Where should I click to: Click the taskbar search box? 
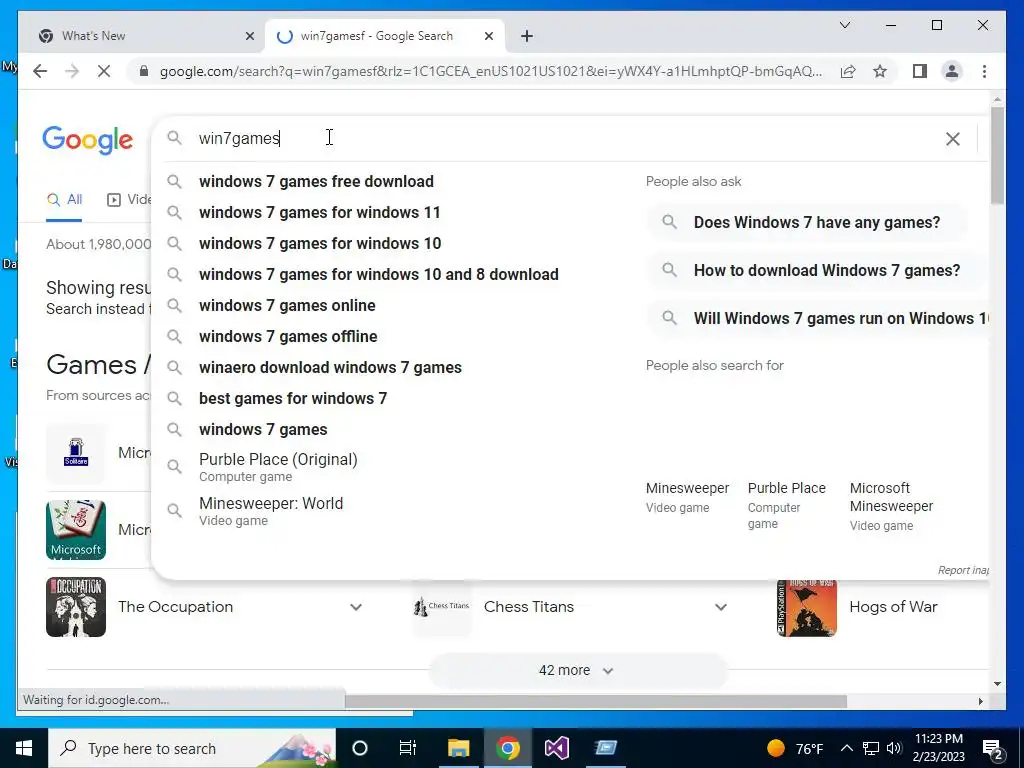click(x=191, y=748)
